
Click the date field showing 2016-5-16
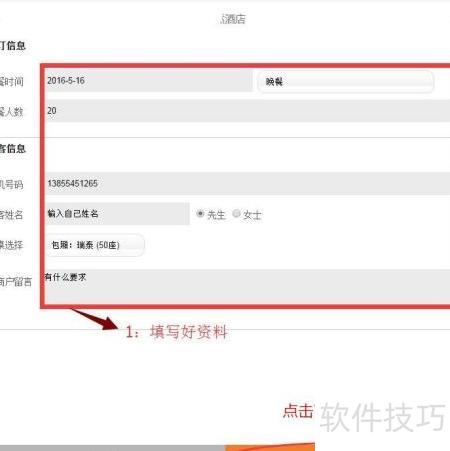(x=149, y=81)
